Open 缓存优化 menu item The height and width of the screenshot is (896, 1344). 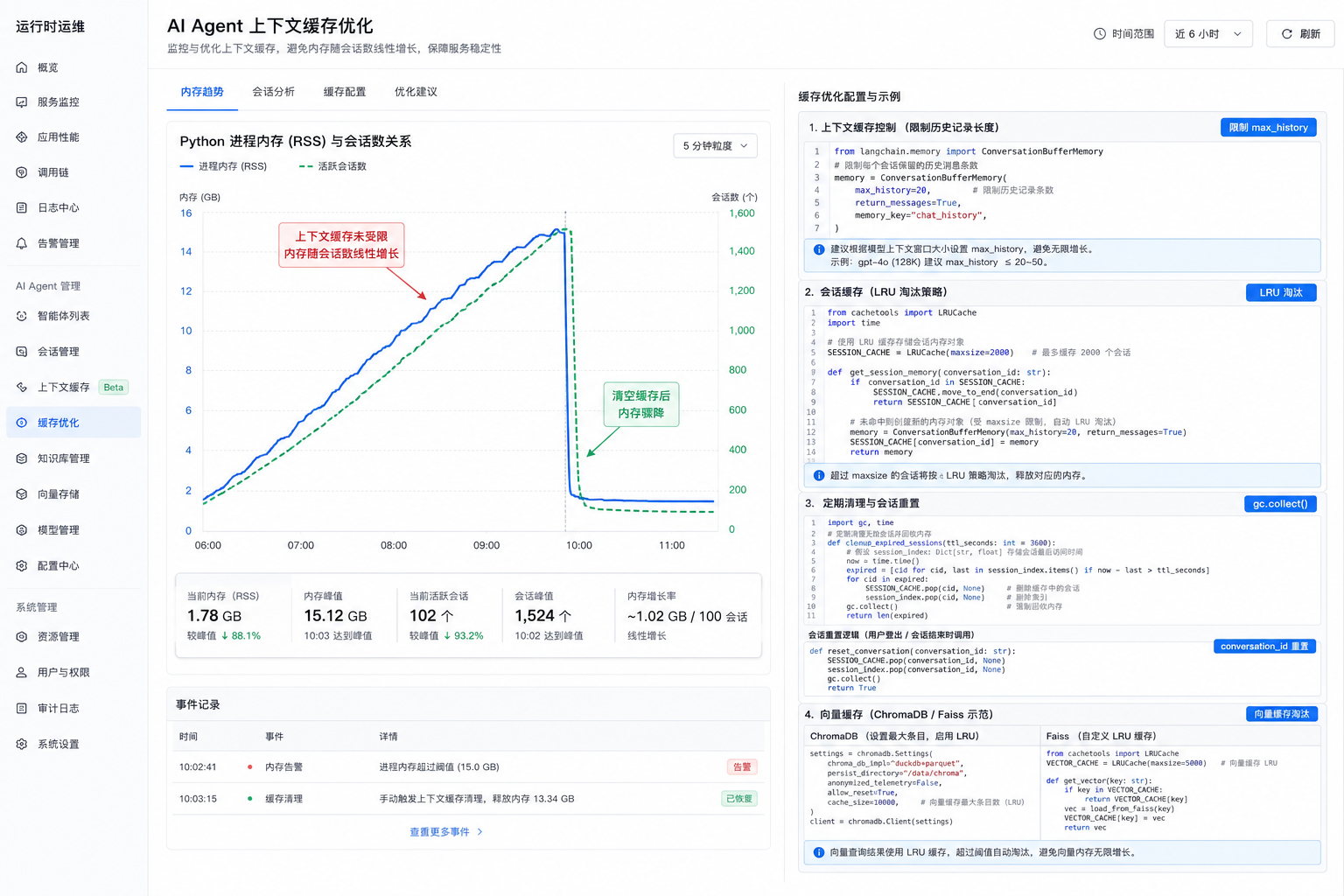73,423
